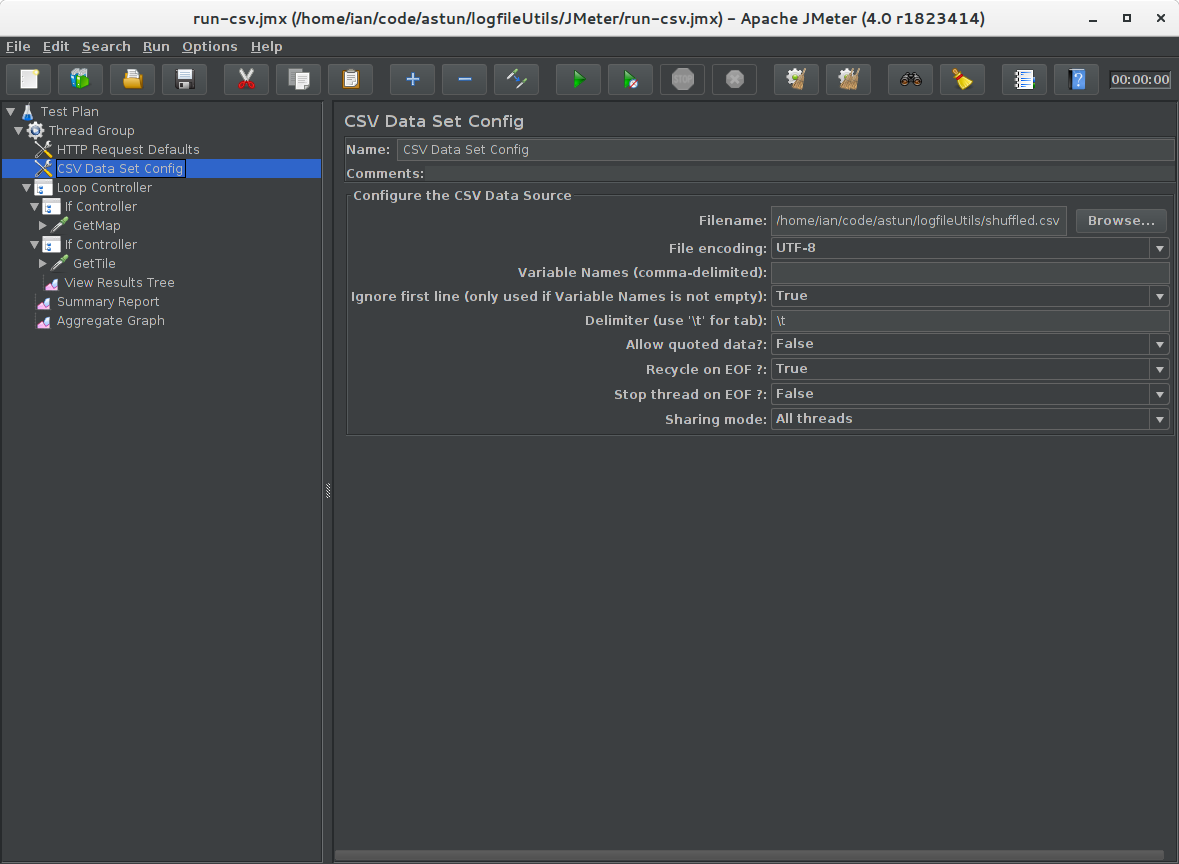Cut selection with the scissors icon
1179x864 pixels.
tap(247, 79)
